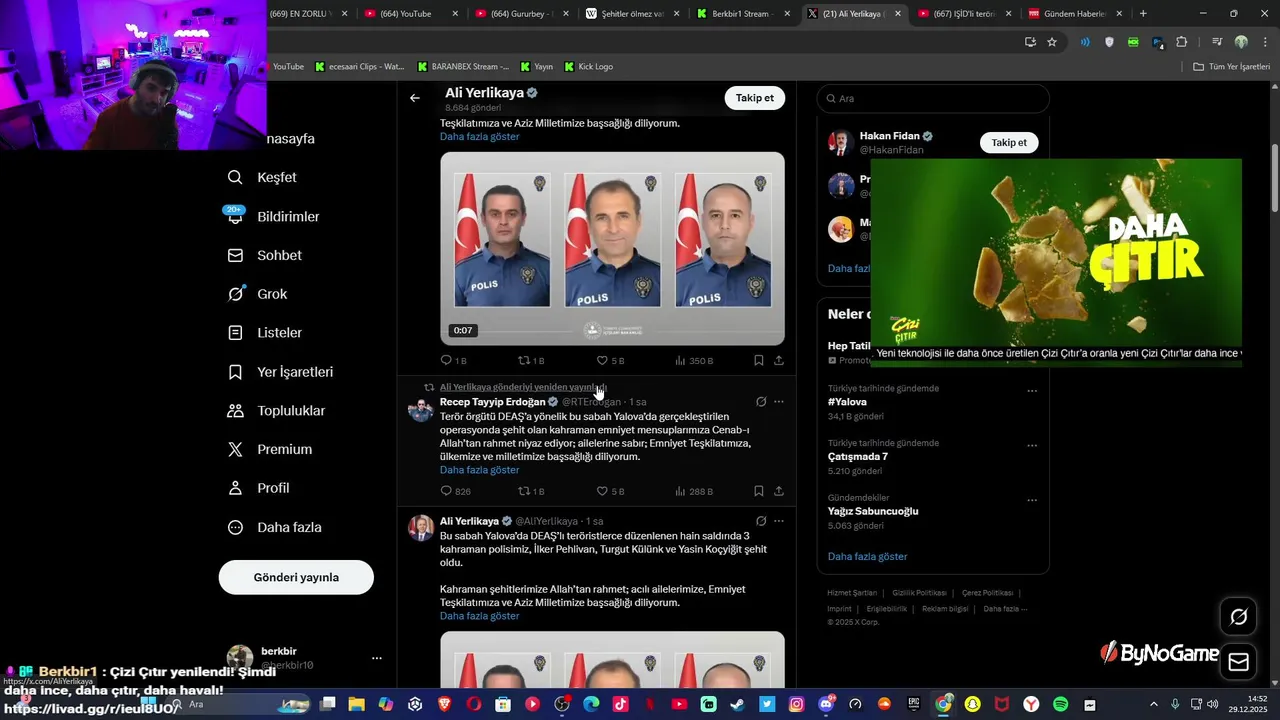Open Profil page from sidebar
This screenshot has width=1280, height=720.
click(258, 488)
